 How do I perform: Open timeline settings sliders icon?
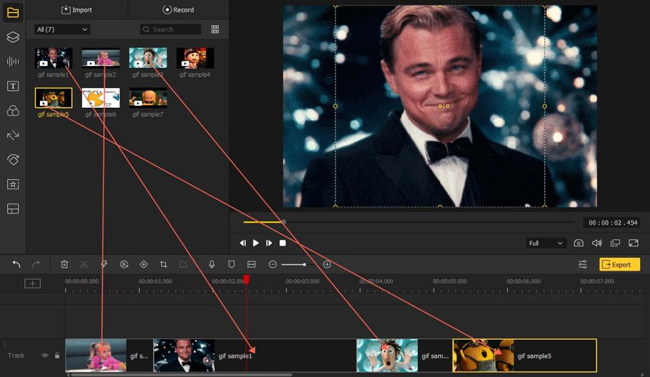click(582, 264)
